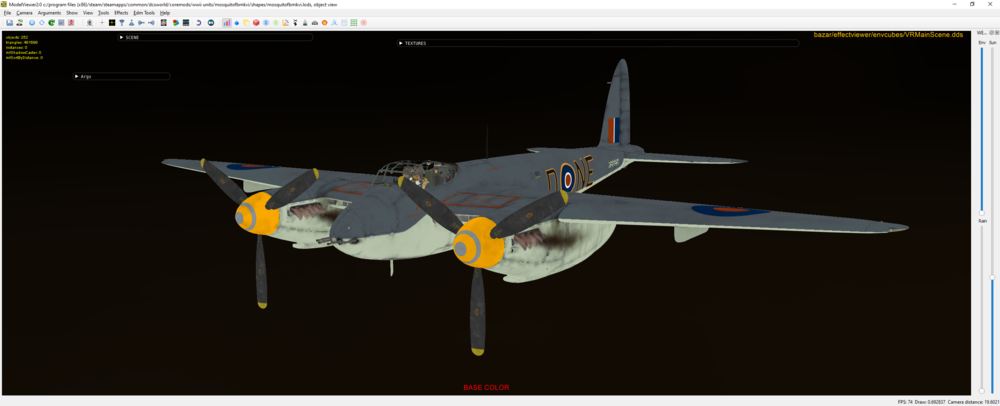
Task: Click the Env vertical slider
Action: (x=982, y=131)
